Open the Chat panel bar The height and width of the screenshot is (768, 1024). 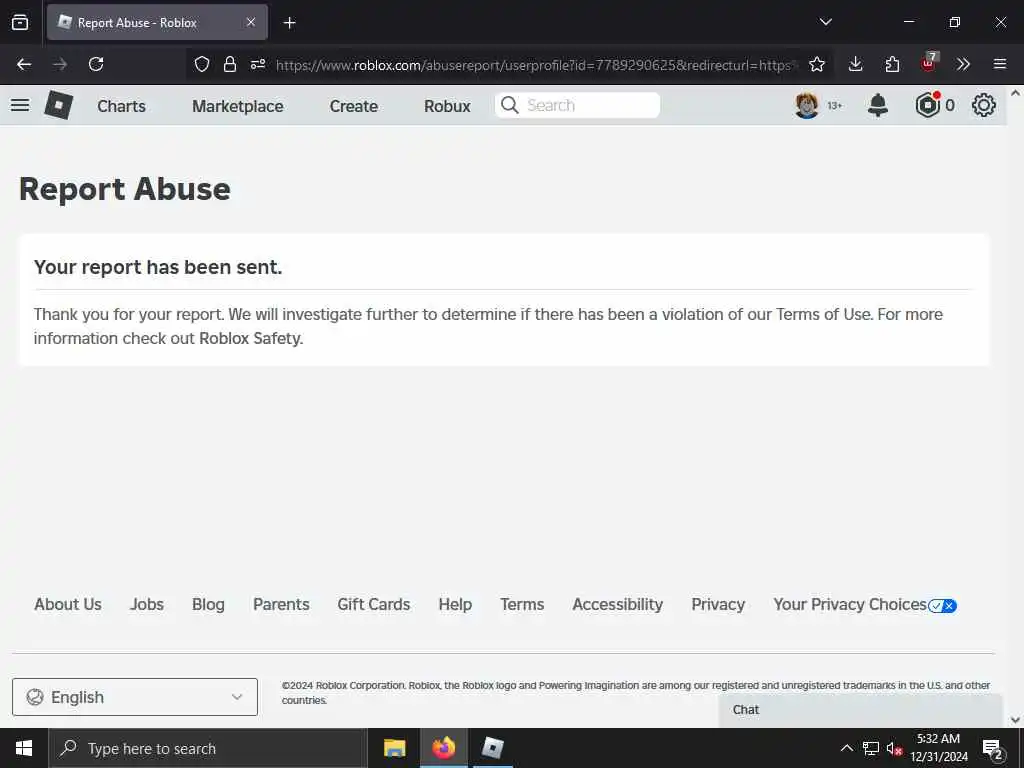(x=860, y=710)
